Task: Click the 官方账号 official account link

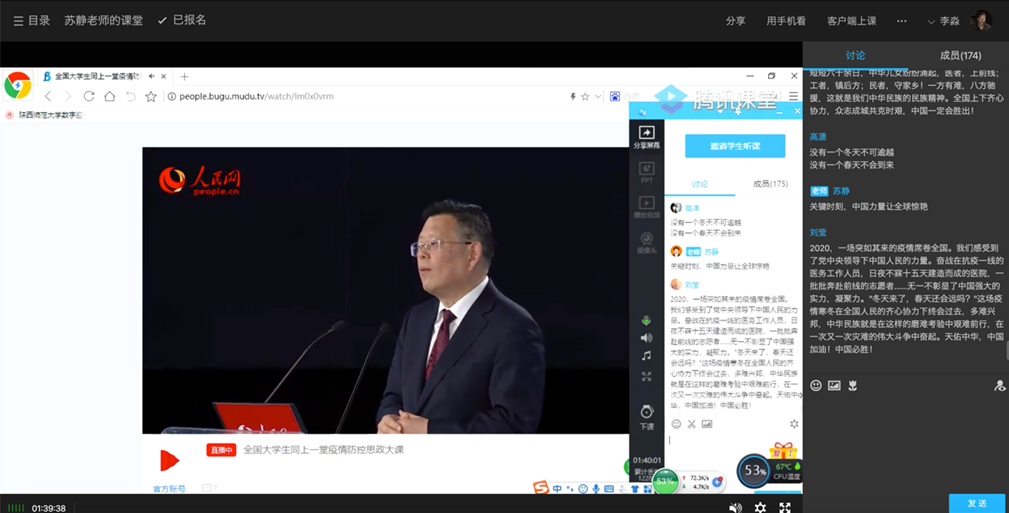Action: [169, 489]
